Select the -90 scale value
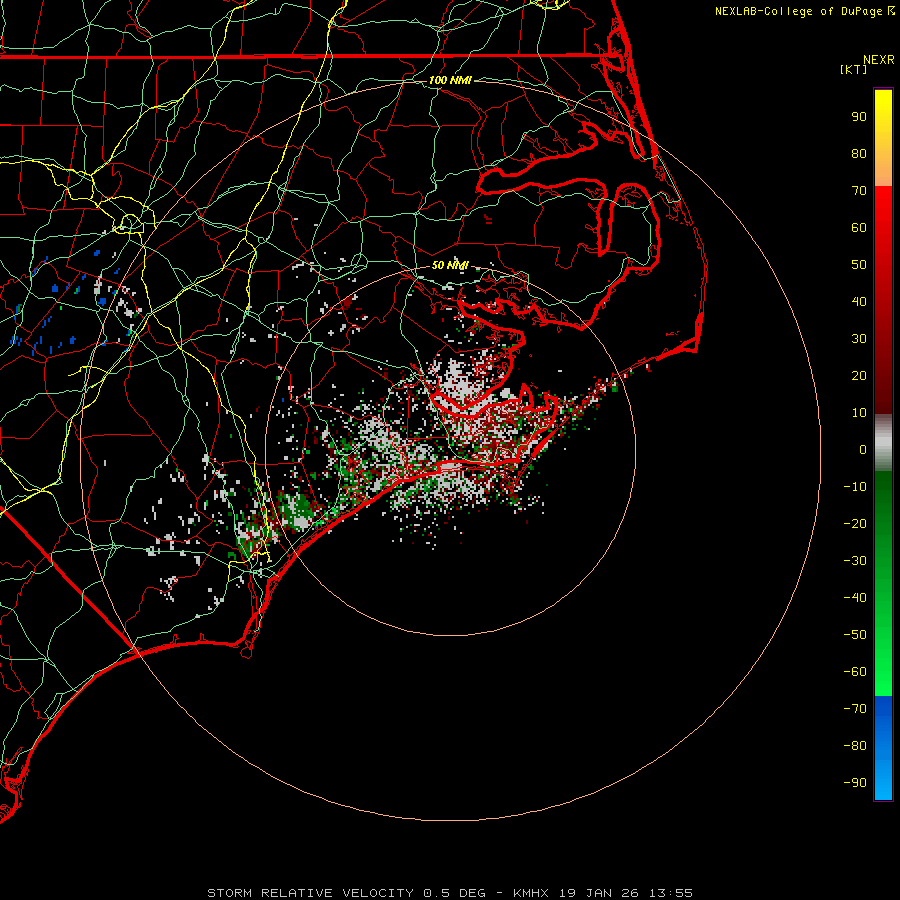900x900 pixels. 855,783
